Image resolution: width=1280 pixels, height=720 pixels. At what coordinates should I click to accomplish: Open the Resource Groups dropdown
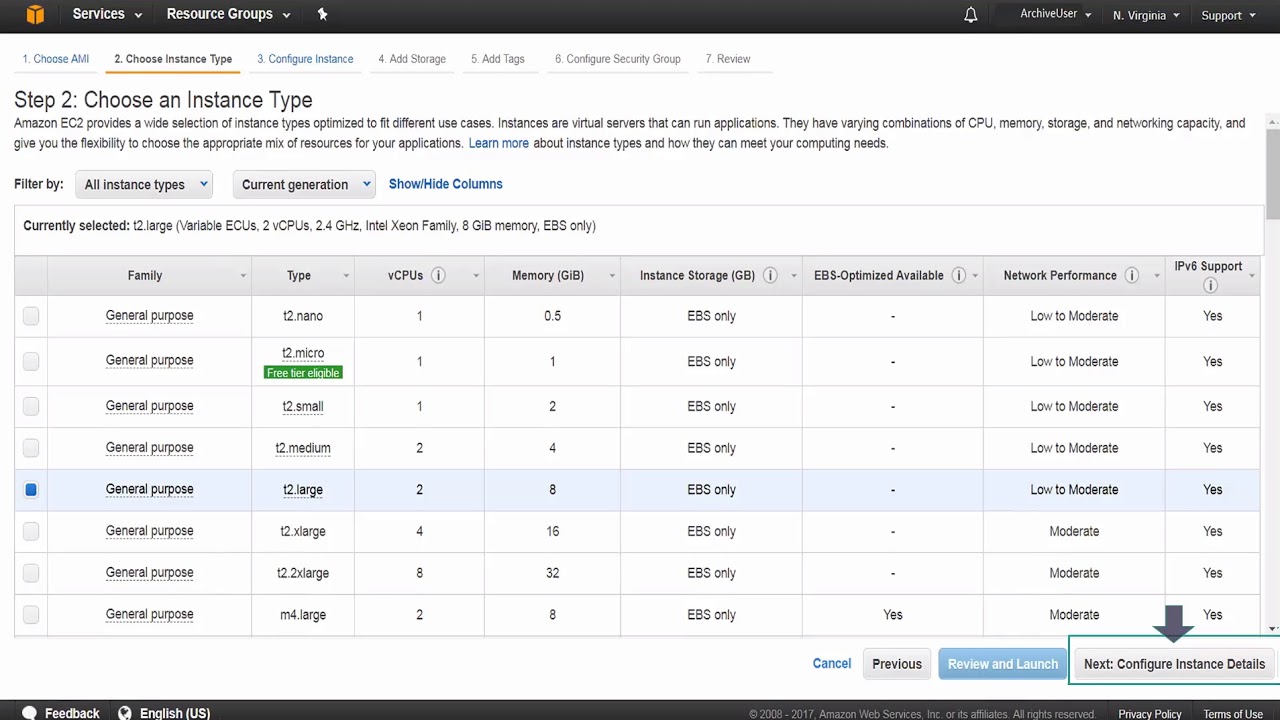coord(228,14)
